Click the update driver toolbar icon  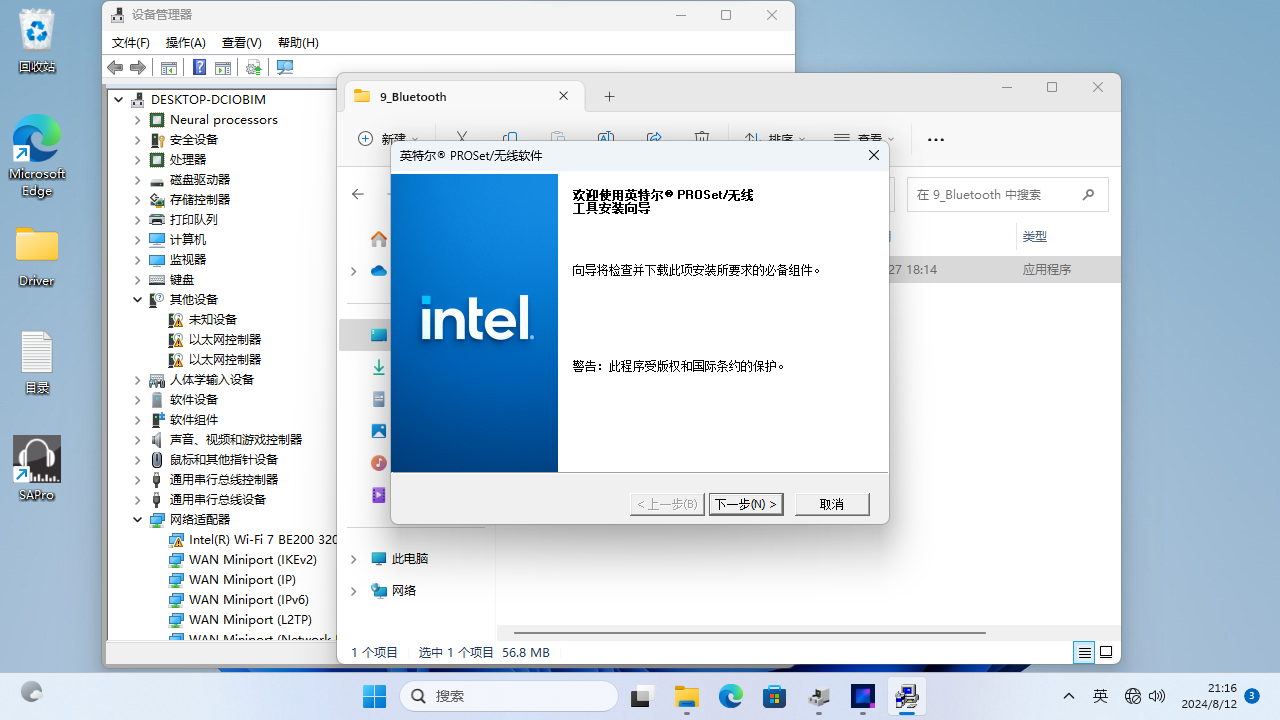click(x=254, y=68)
